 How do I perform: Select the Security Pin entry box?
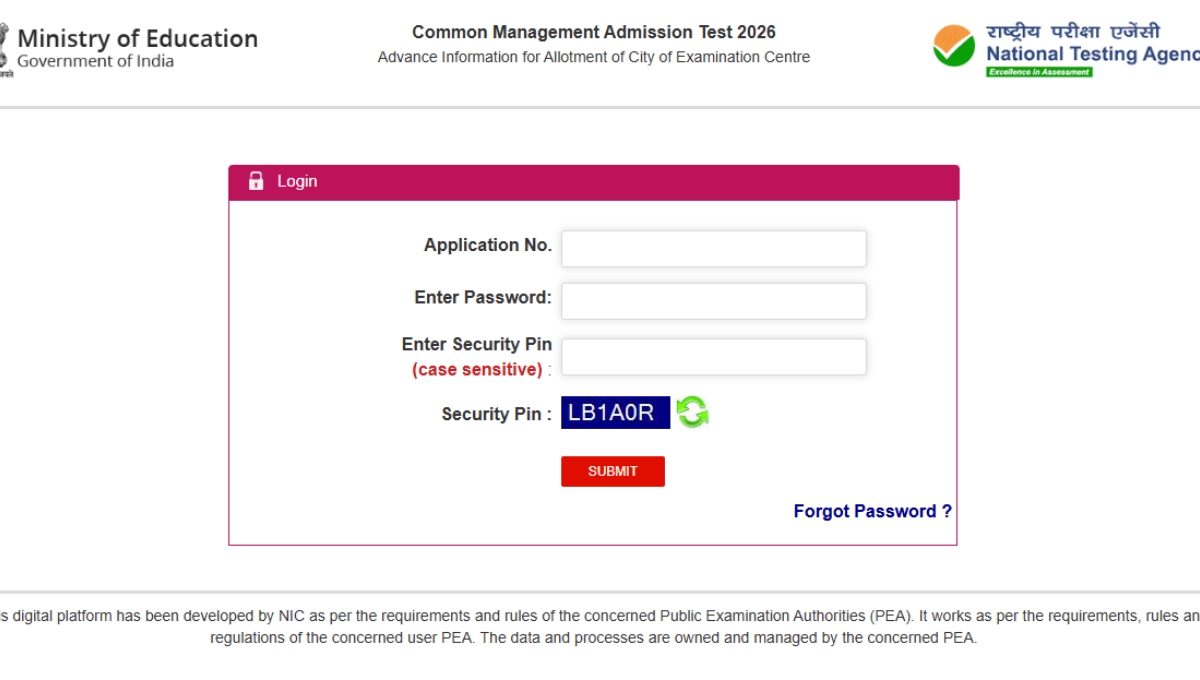tap(713, 356)
